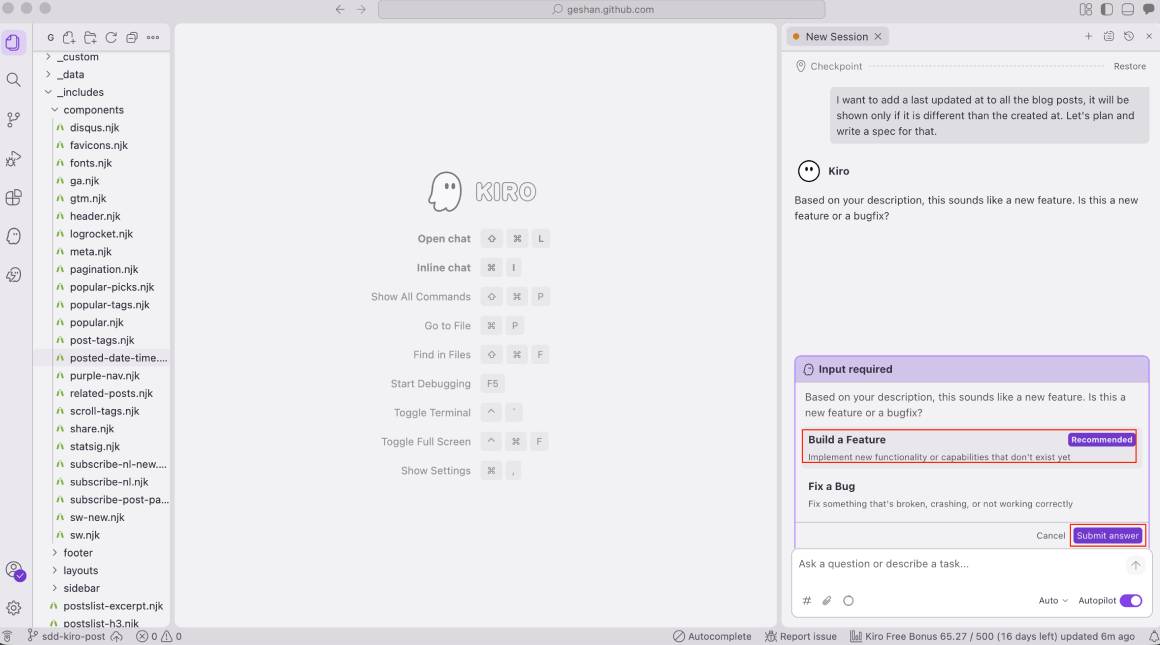Open the Extensions view
This screenshot has height=645, width=1160.
(13, 197)
